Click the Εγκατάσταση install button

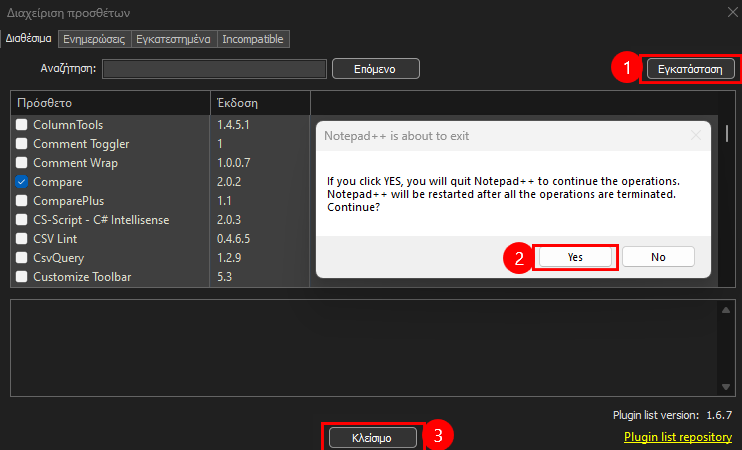[690, 69]
